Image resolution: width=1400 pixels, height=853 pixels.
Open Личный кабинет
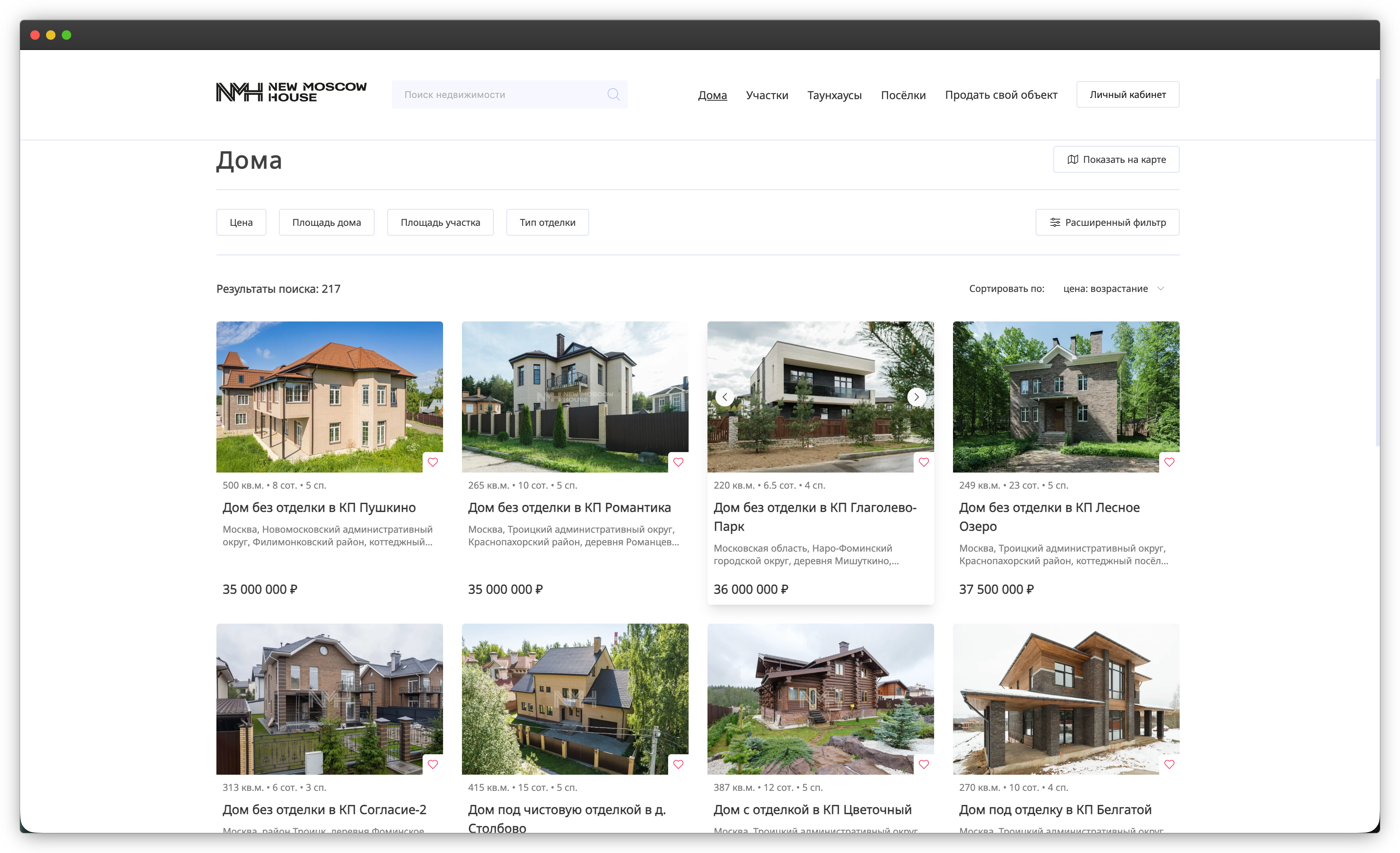(x=1127, y=94)
